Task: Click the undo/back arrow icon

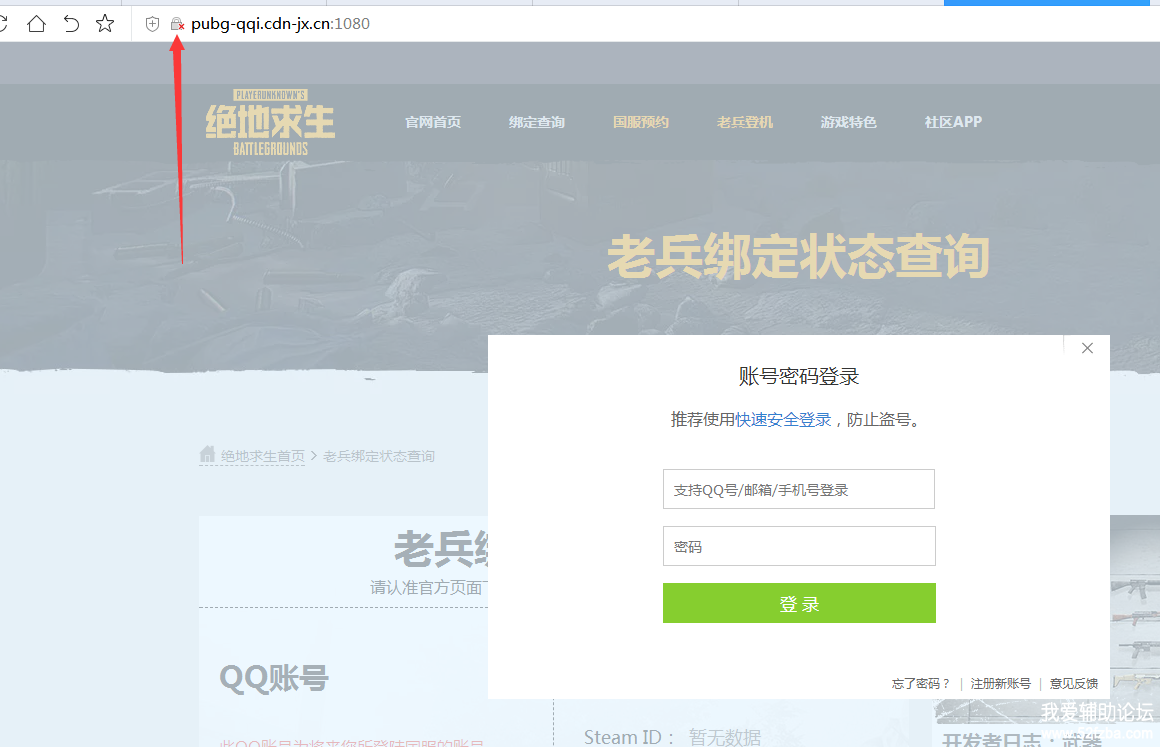Action: 71,24
